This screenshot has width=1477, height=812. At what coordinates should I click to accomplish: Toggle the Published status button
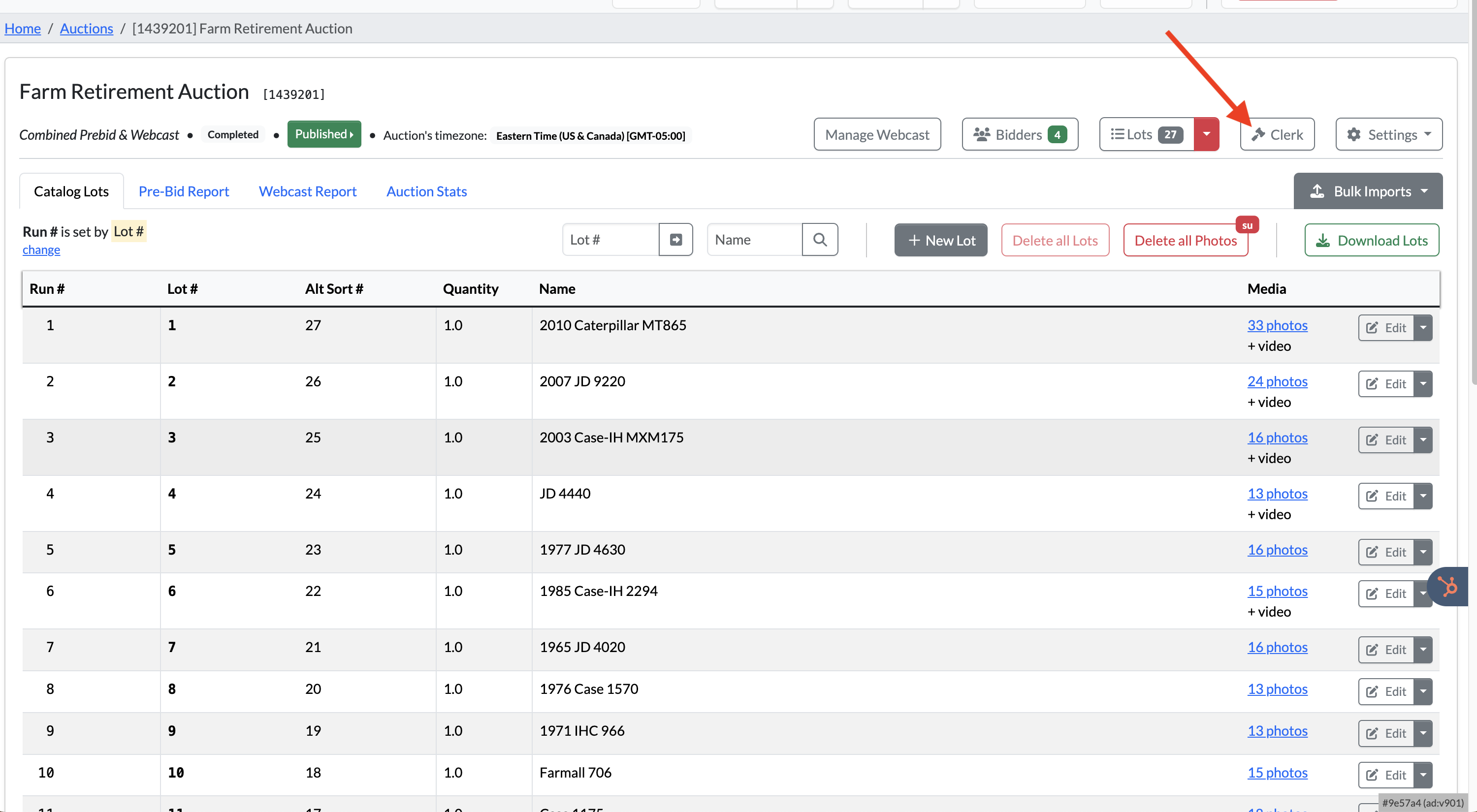[x=324, y=134]
